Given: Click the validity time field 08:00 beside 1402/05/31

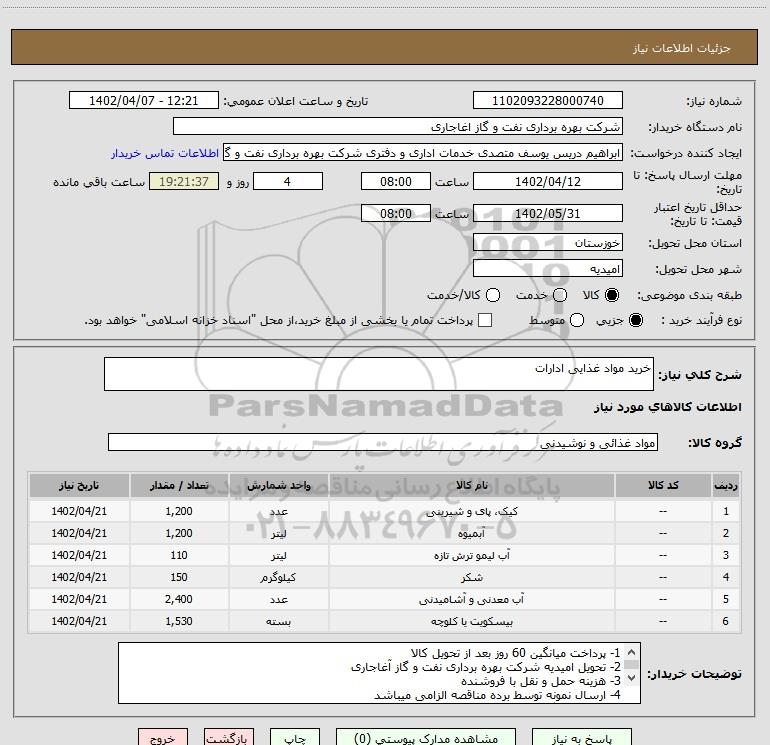Looking at the screenshot, I should tap(396, 213).
